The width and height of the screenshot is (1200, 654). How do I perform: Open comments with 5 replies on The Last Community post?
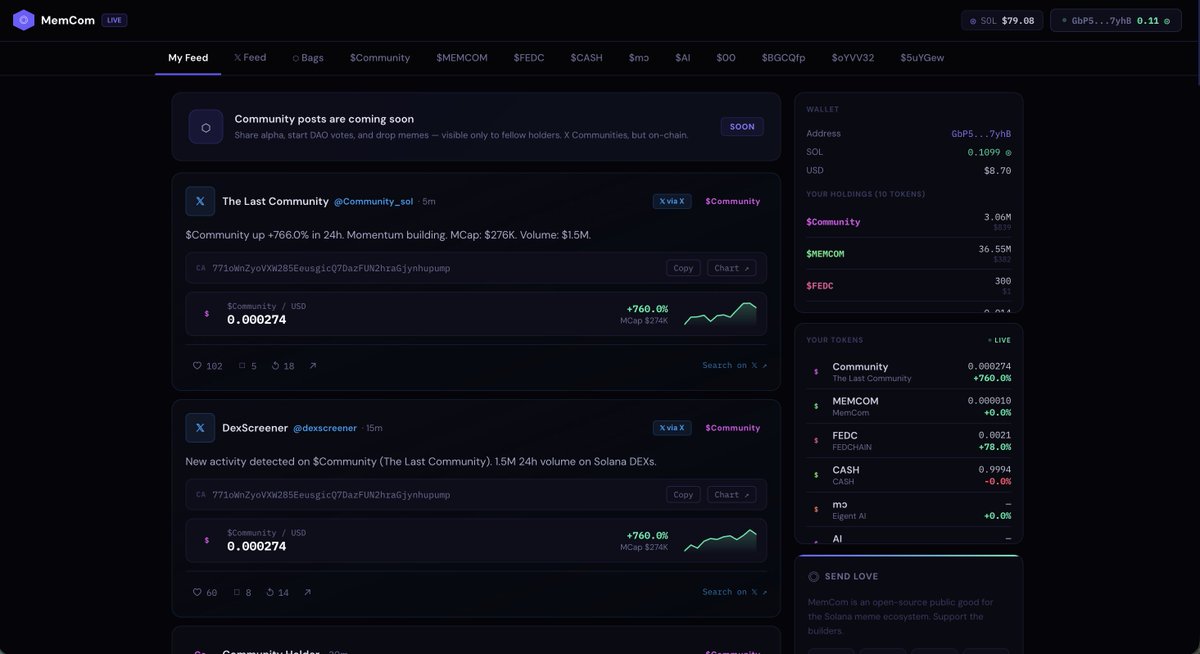(x=248, y=366)
